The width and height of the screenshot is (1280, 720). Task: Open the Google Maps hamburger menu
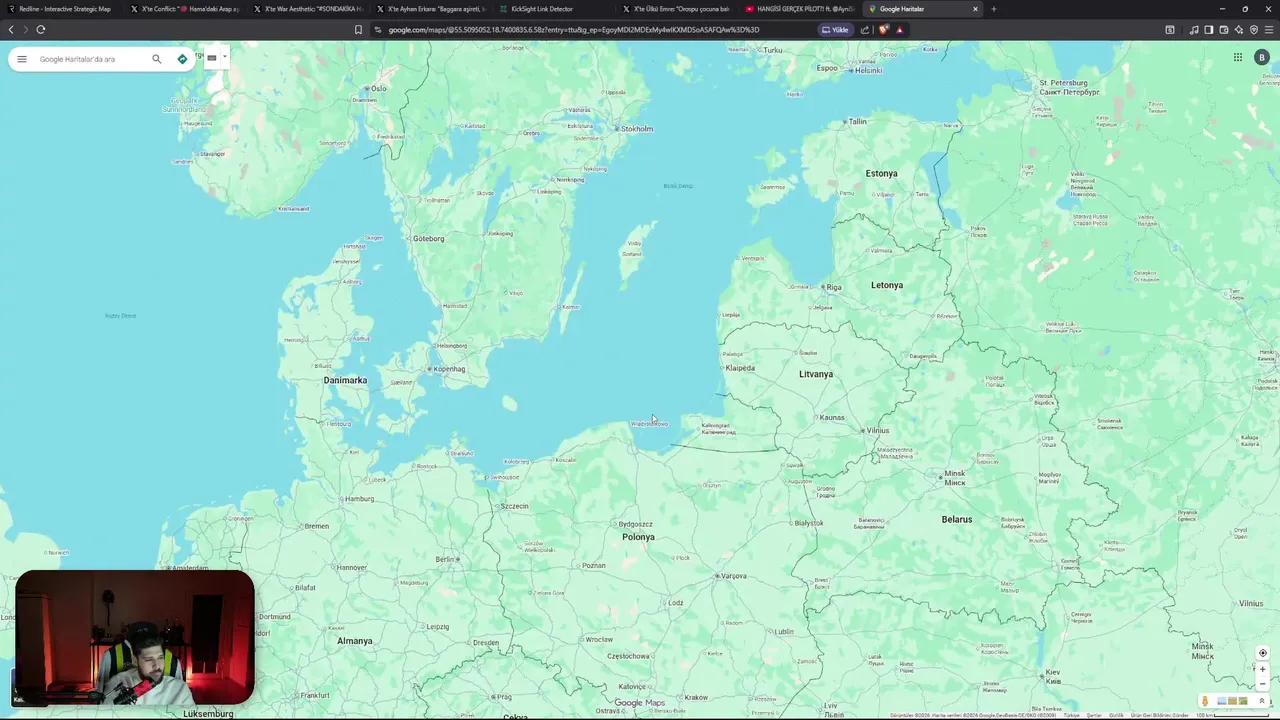point(22,59)
